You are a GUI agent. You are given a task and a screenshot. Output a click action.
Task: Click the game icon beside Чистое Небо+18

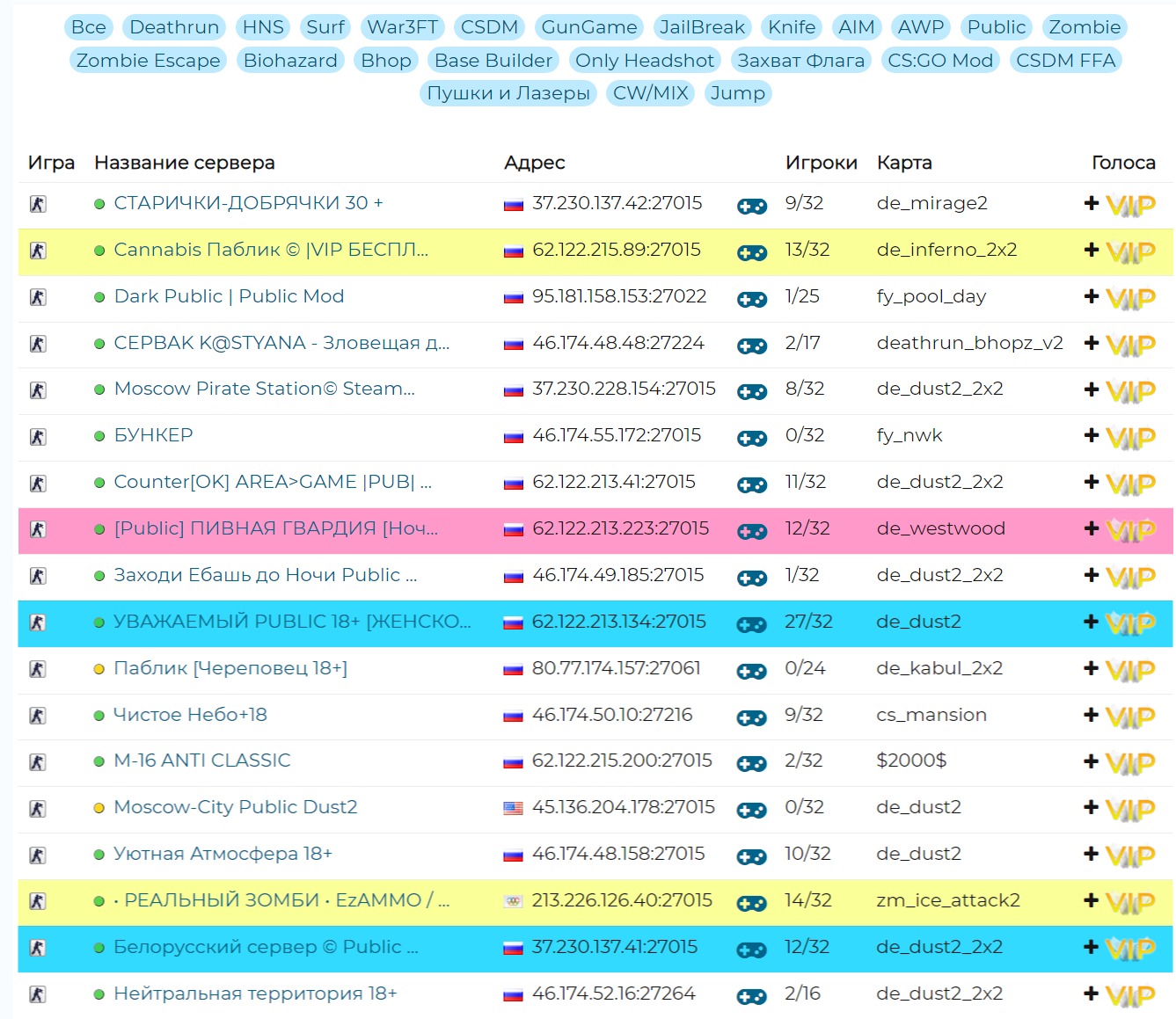click(x=38, y=716)
